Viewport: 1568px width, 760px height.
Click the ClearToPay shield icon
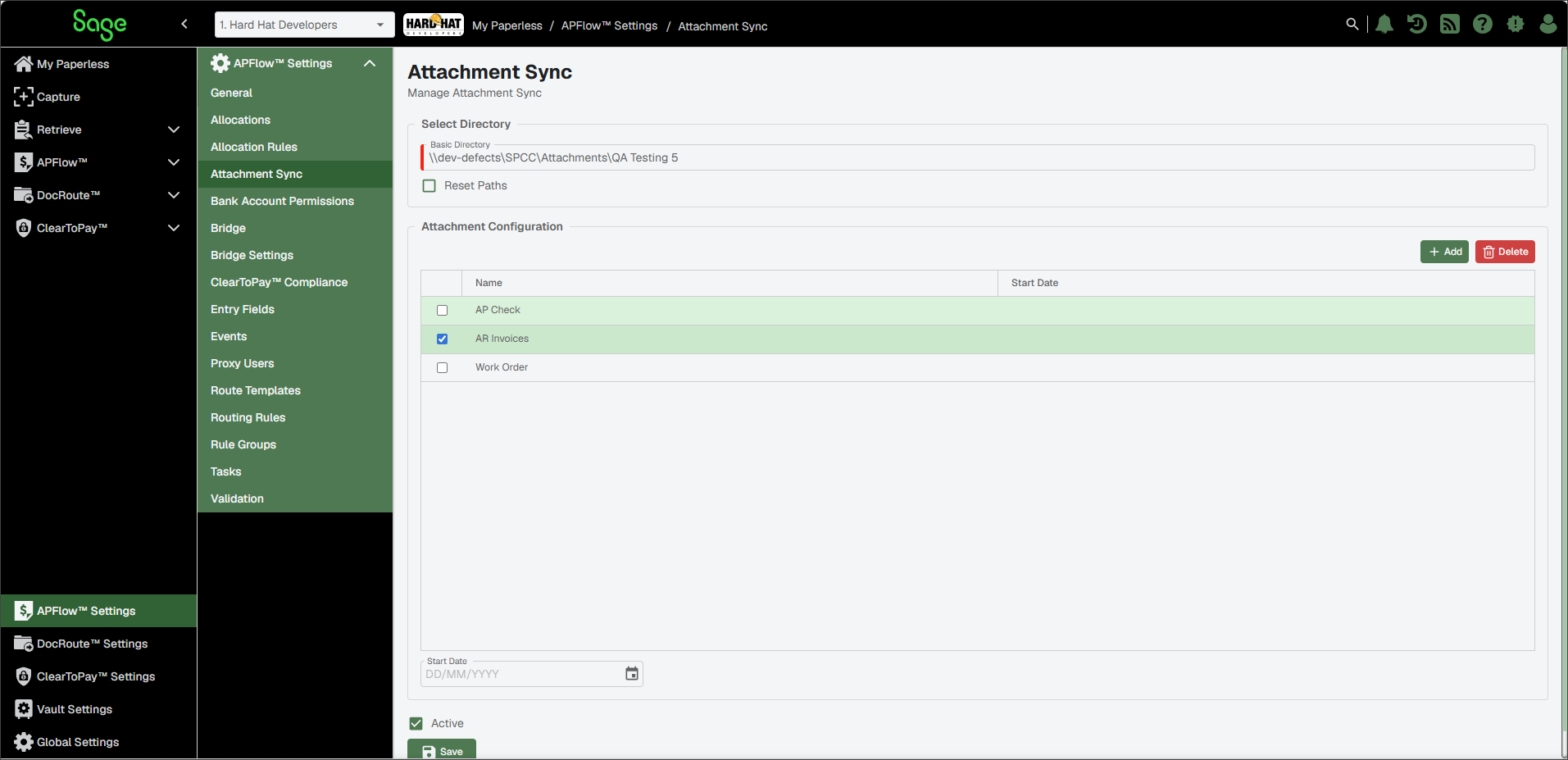tap(24, 228)
